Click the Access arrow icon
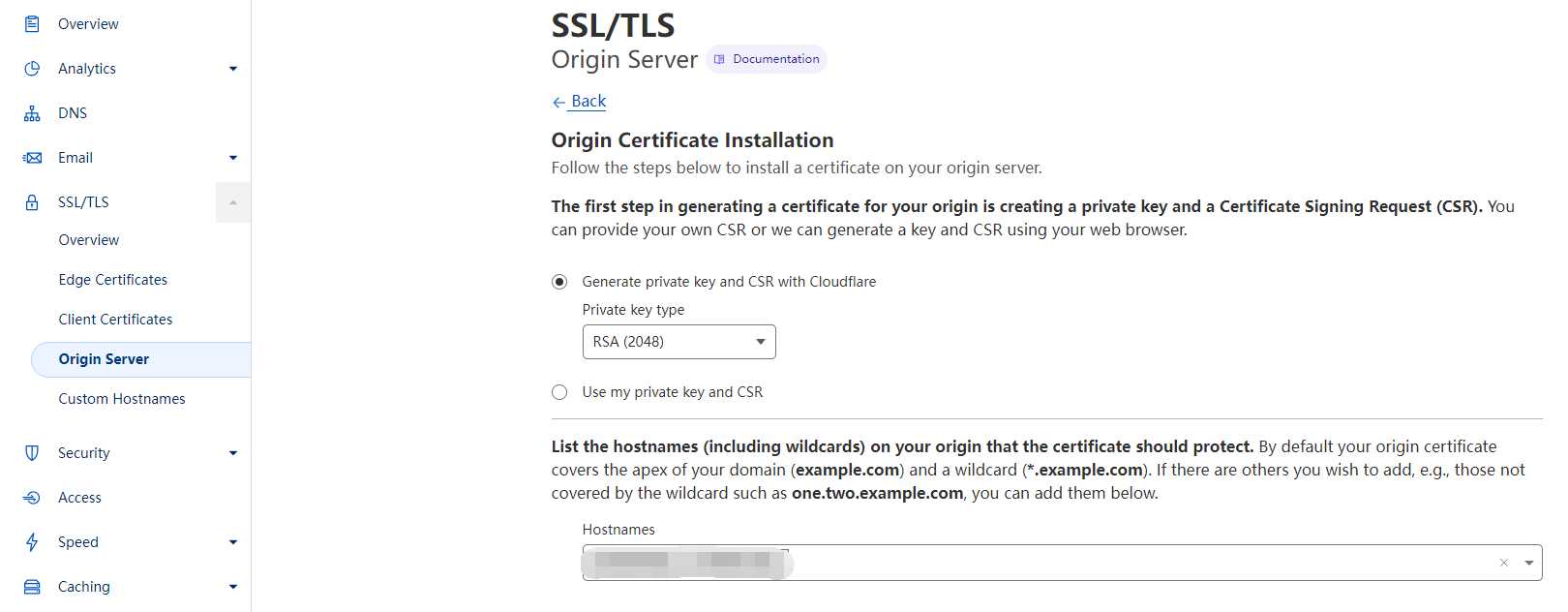Viewport: 1568px width, 612px height. pyautogui.click(x=32, y=498)
